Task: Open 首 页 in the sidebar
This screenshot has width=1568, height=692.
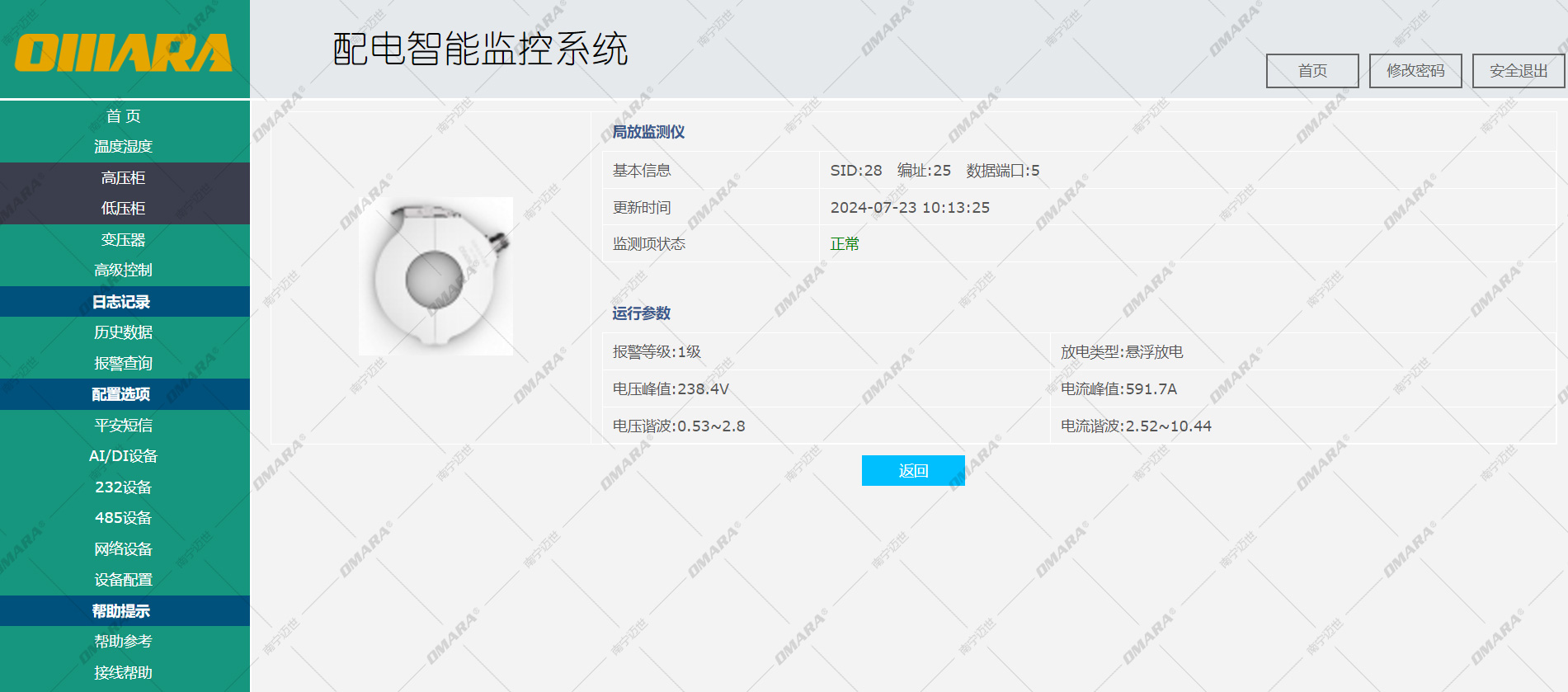Action: (x=124, y=116)
